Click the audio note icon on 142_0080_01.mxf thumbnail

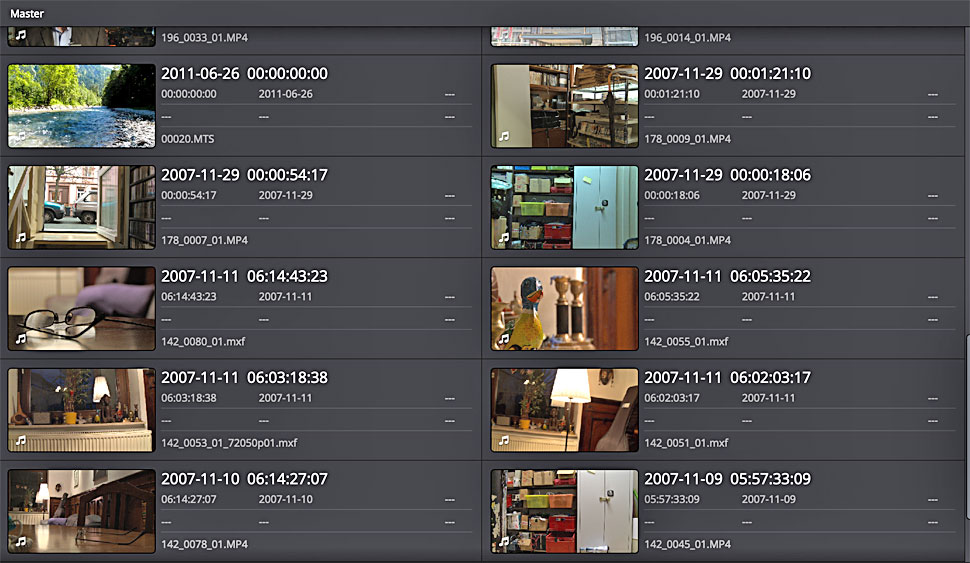click(x=21, y=339)
